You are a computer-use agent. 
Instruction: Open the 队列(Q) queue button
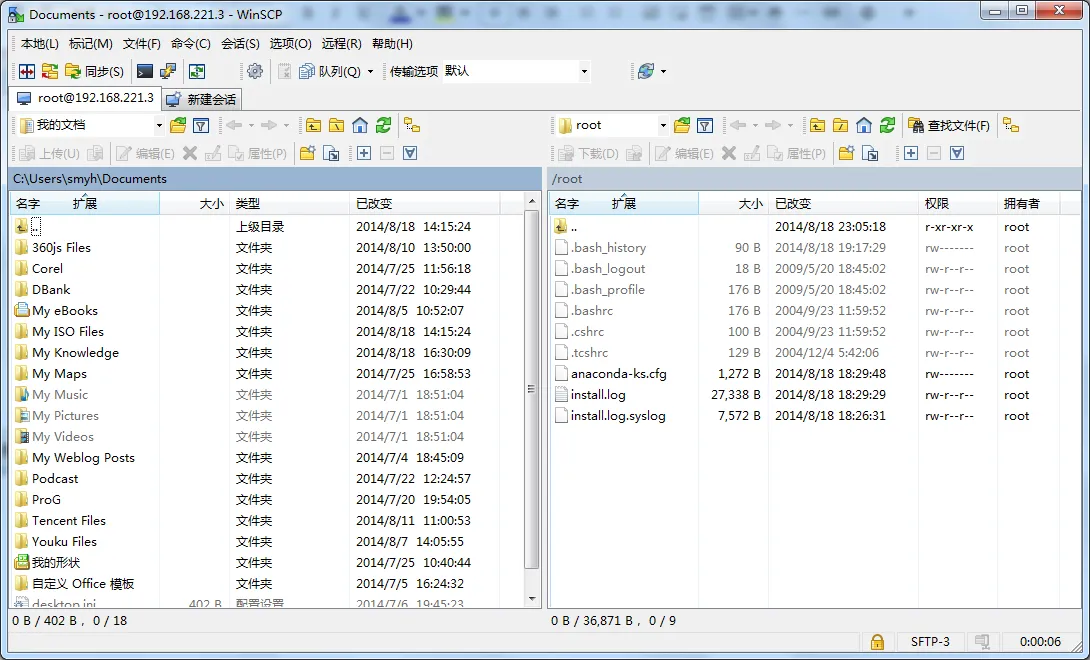(x=330, y=71)
